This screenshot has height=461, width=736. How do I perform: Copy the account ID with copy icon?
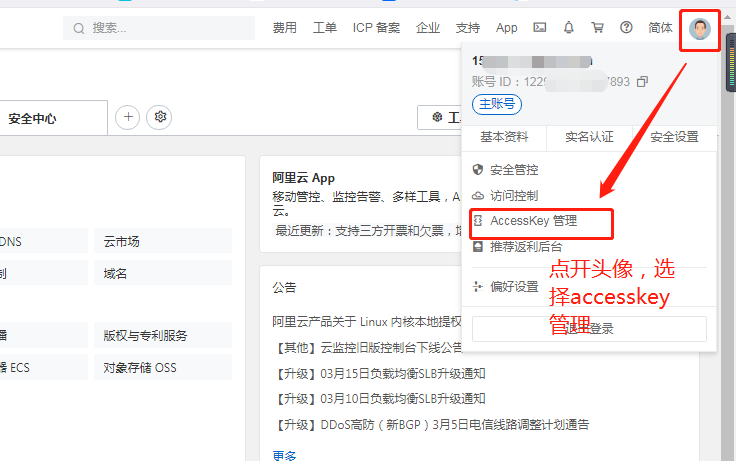click(642, 82)
